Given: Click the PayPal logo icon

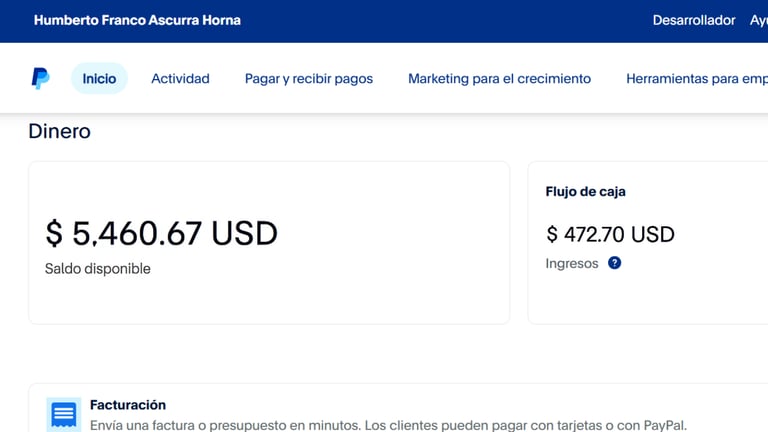Looking at the screenshot, I should click(41, 78).
